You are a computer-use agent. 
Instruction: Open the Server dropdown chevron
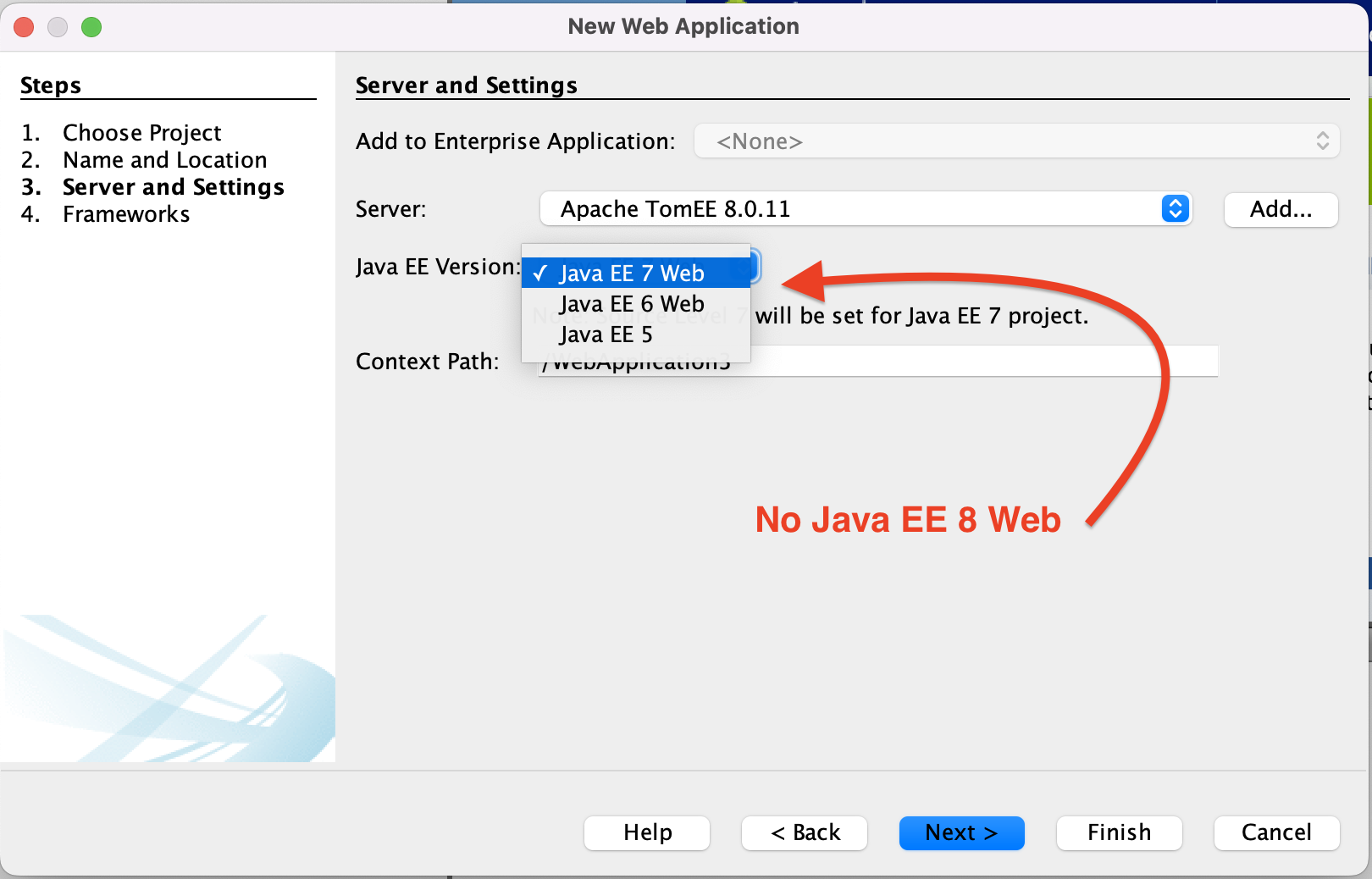pyautogui.click(x=1174, y=209)
